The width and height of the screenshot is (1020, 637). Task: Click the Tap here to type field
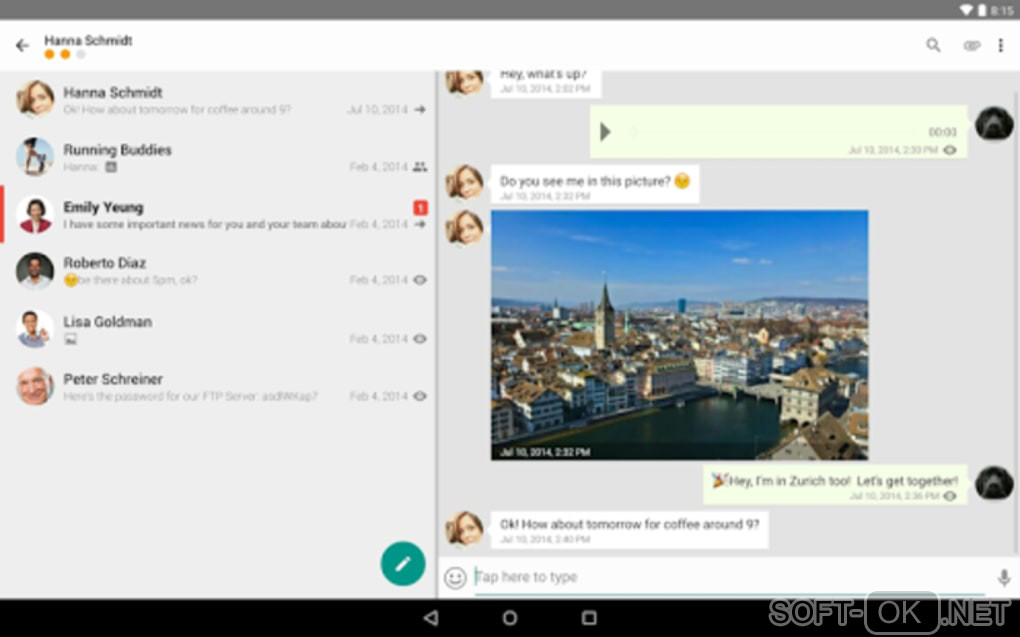click(x=729, y=577)
